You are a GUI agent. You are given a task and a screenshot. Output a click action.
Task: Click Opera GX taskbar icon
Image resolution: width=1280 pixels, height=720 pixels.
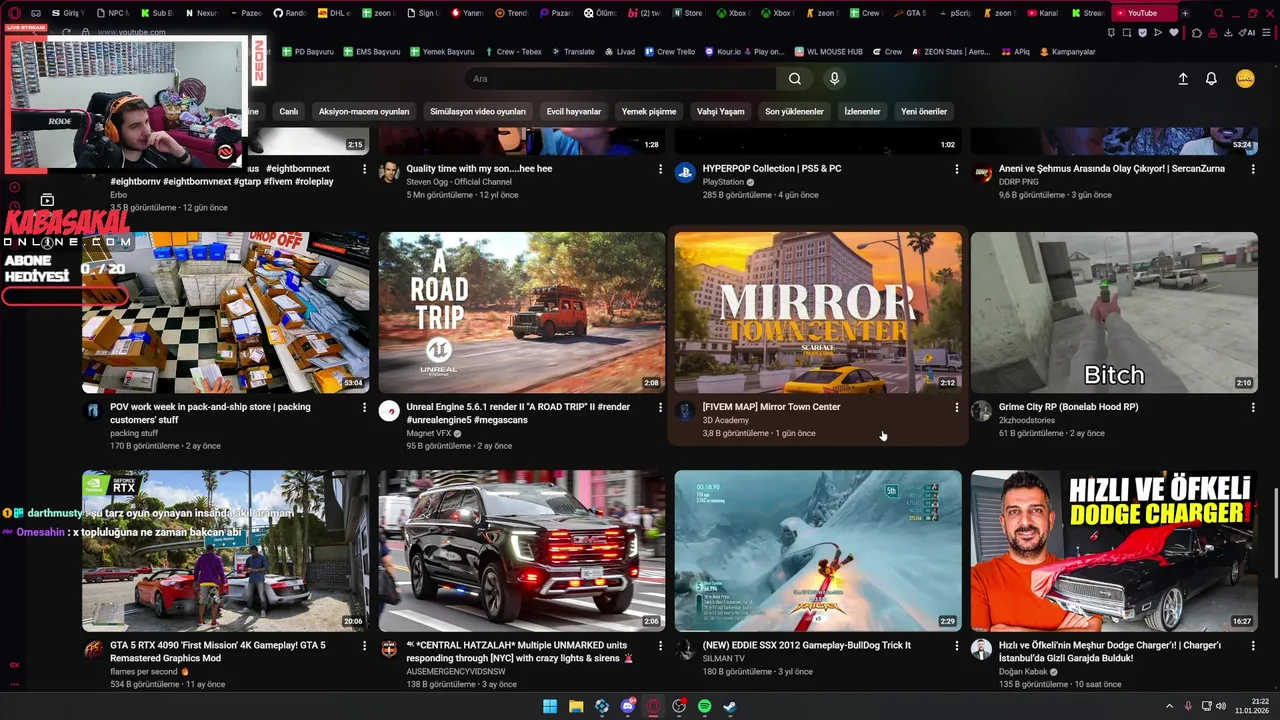(653, 706)
